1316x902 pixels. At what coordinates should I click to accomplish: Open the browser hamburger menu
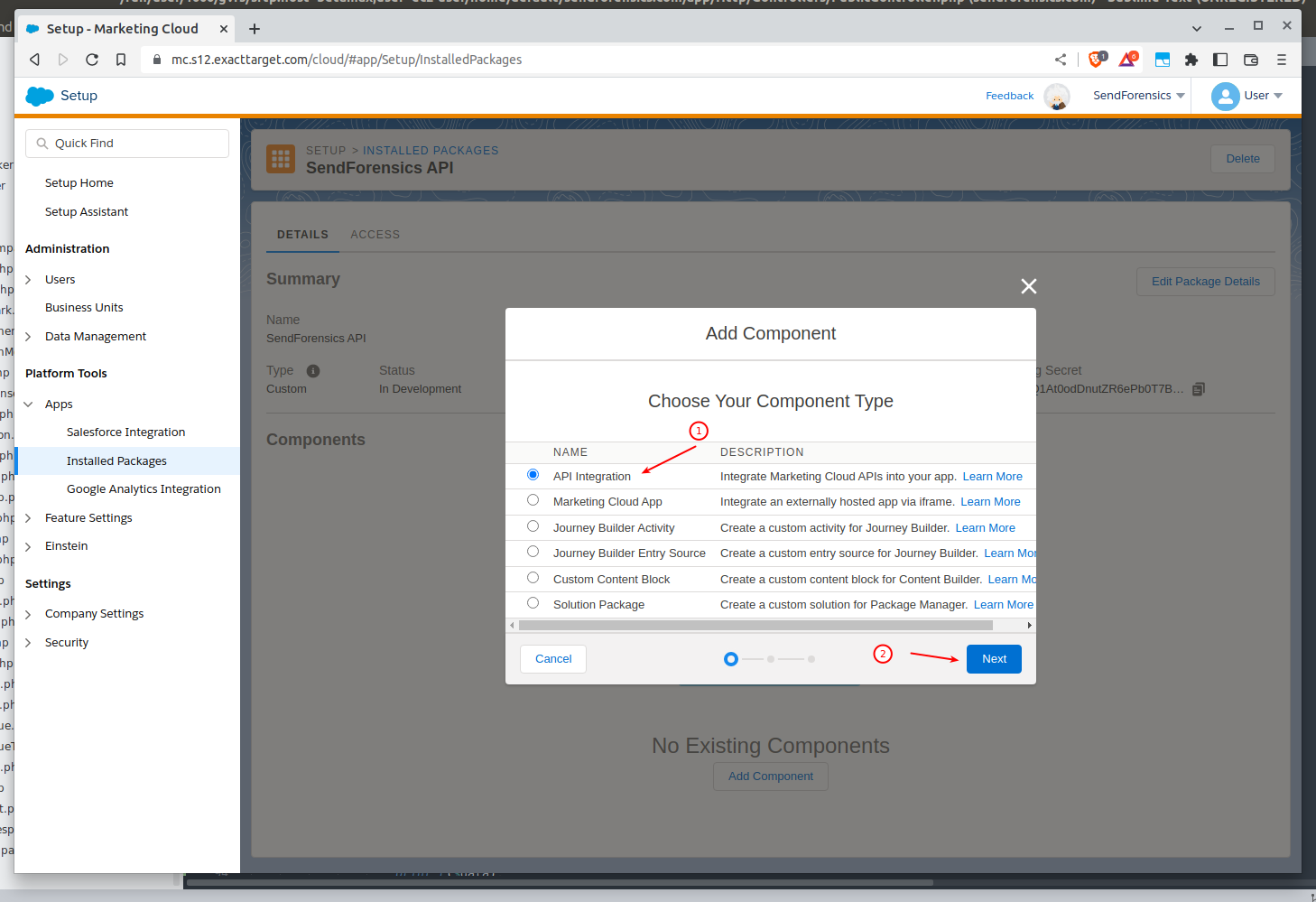(x=1282, y=60)
